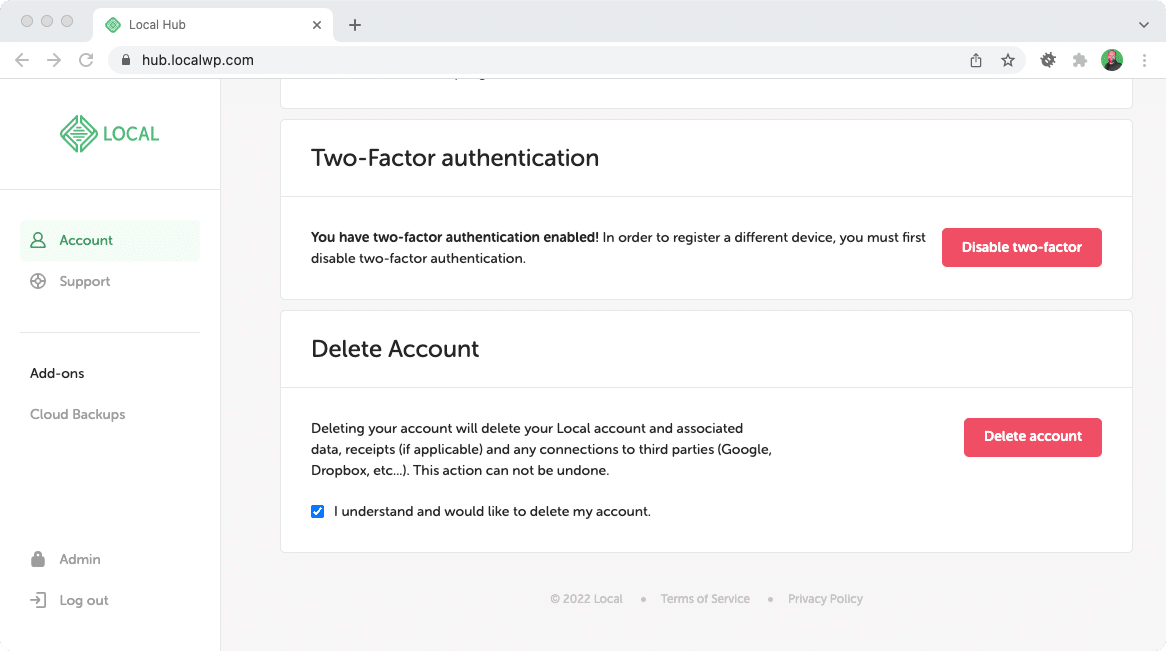Select the Account person icon in sidebar

[x=38, y=240]
